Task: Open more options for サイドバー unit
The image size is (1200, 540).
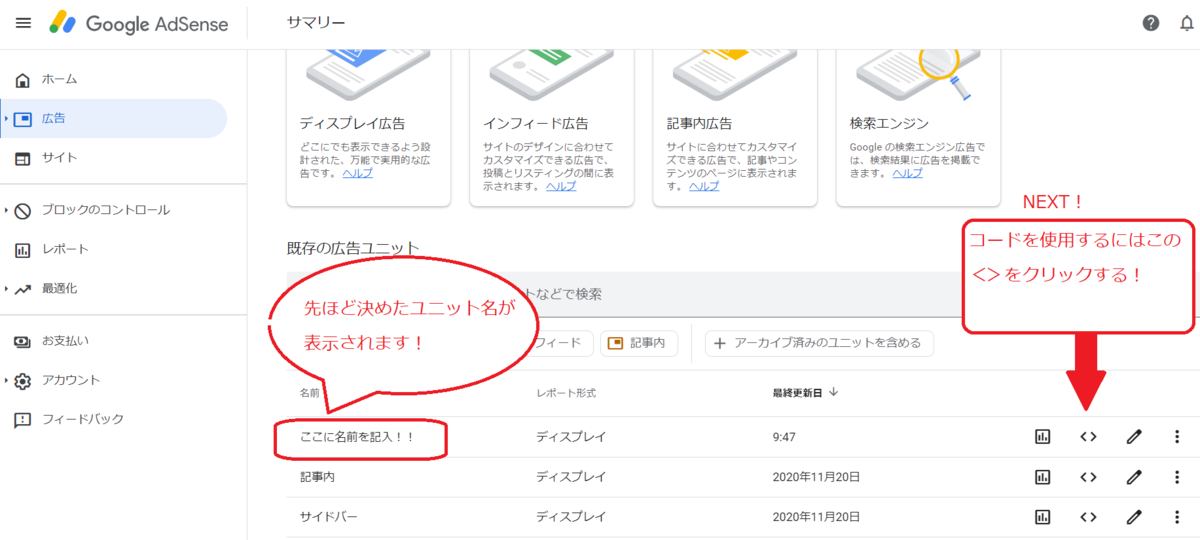Action: pos(1177,517)
